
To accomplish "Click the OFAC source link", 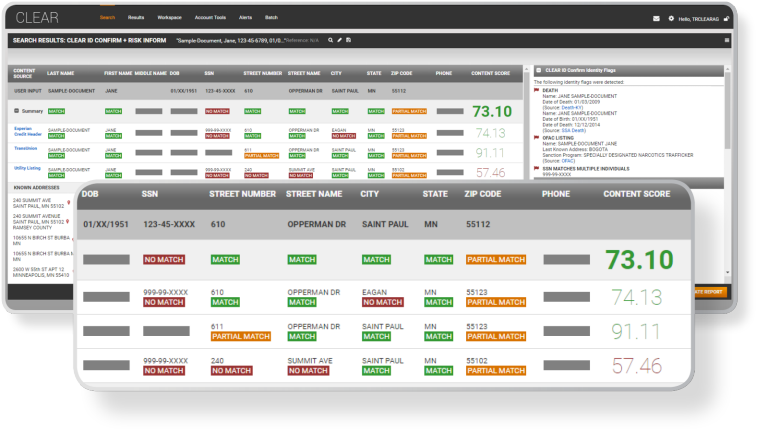I will coord(568,160).
